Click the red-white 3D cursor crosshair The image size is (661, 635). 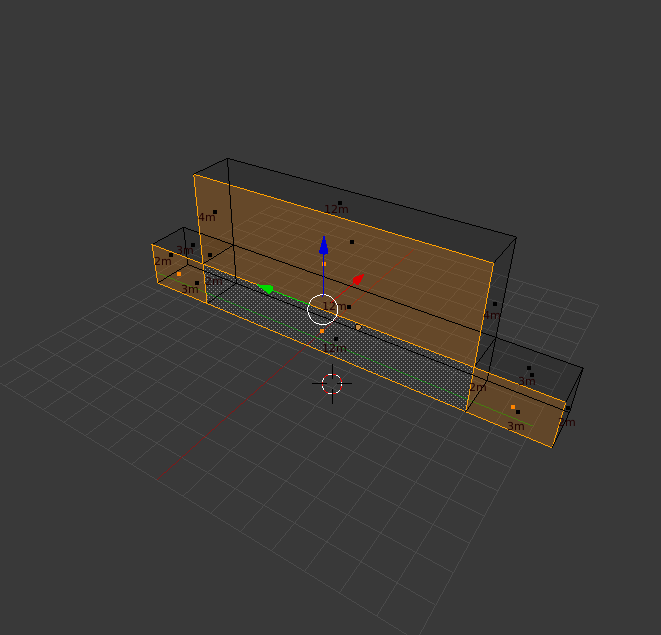point(332,384)
